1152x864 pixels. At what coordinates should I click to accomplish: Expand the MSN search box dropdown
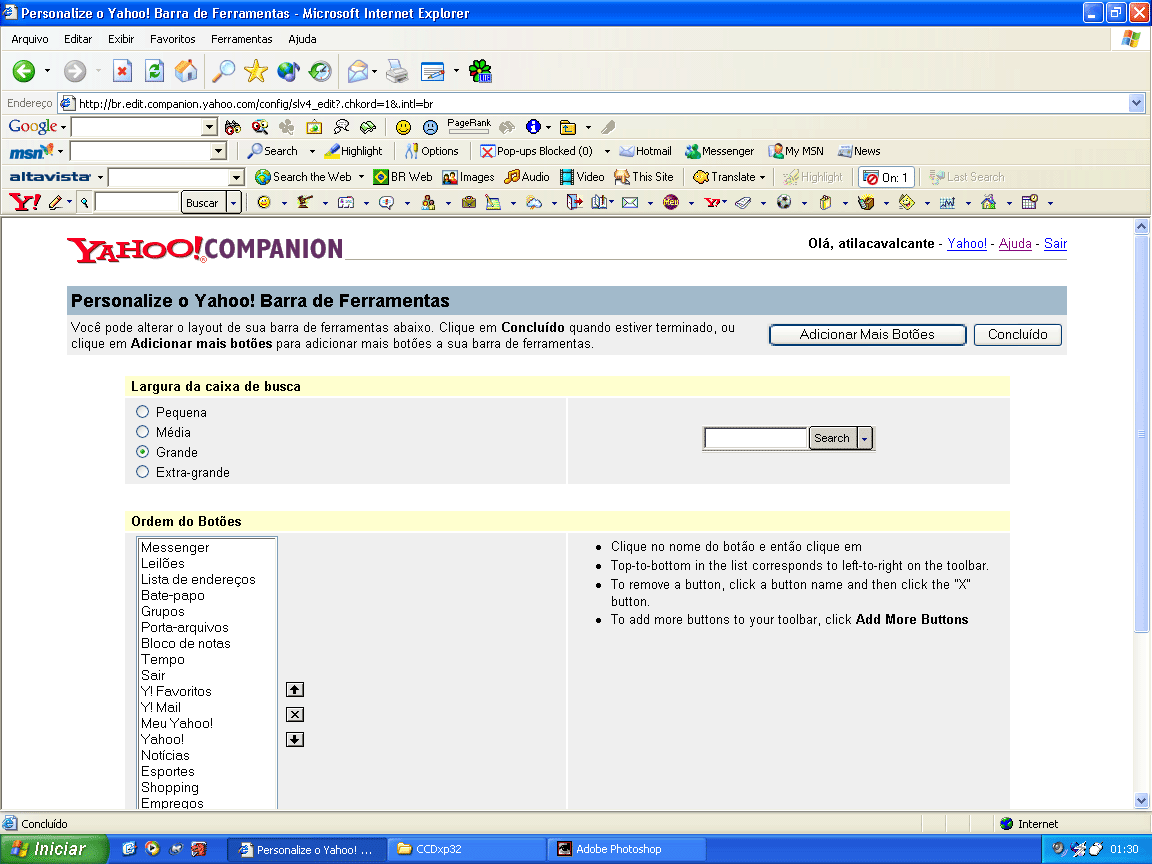218,151
